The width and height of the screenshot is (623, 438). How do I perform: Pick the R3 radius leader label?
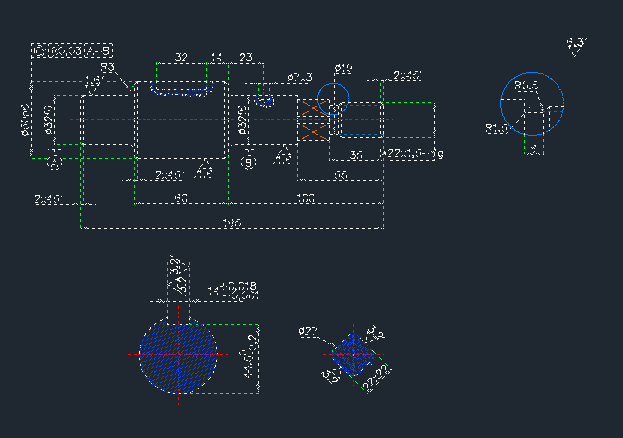click(107, 68)
